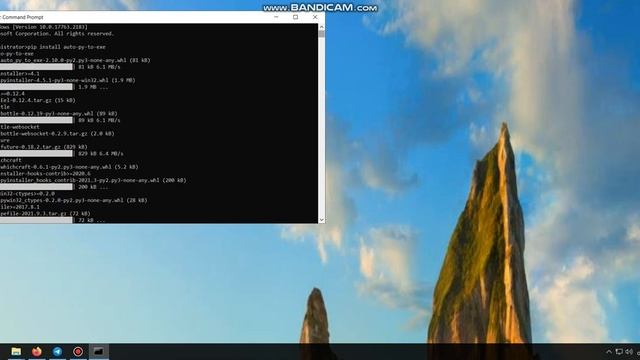Click the auto_py_to_exe-2.10.0 wheel download line
Screen dimensions: 640x360
coord(76,60)
